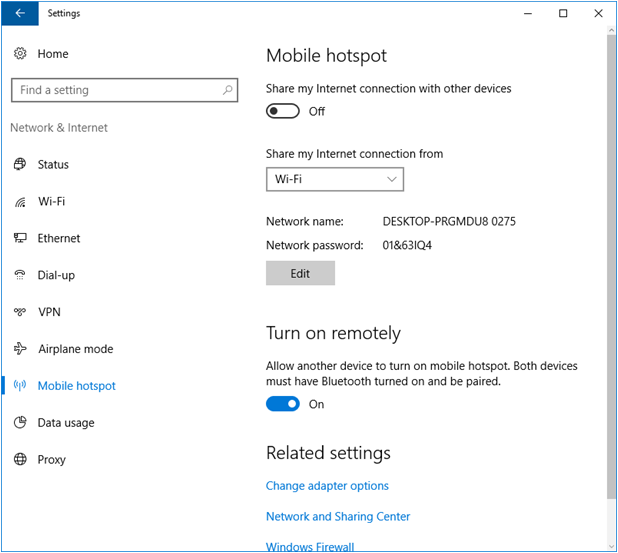Select the Airplane mode icon
618x553 pixels.
(x=20, y=349)
